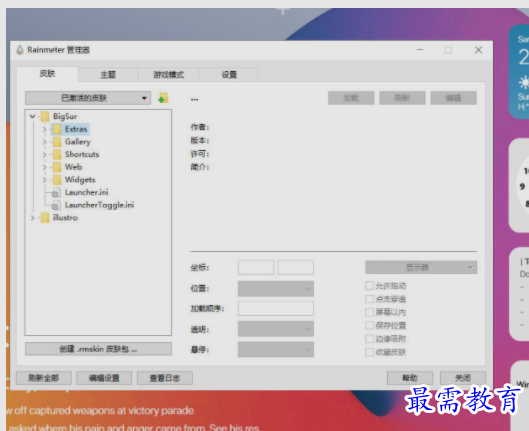
Task: Expand the Shortcuts tree node
Action: (44, 154)
